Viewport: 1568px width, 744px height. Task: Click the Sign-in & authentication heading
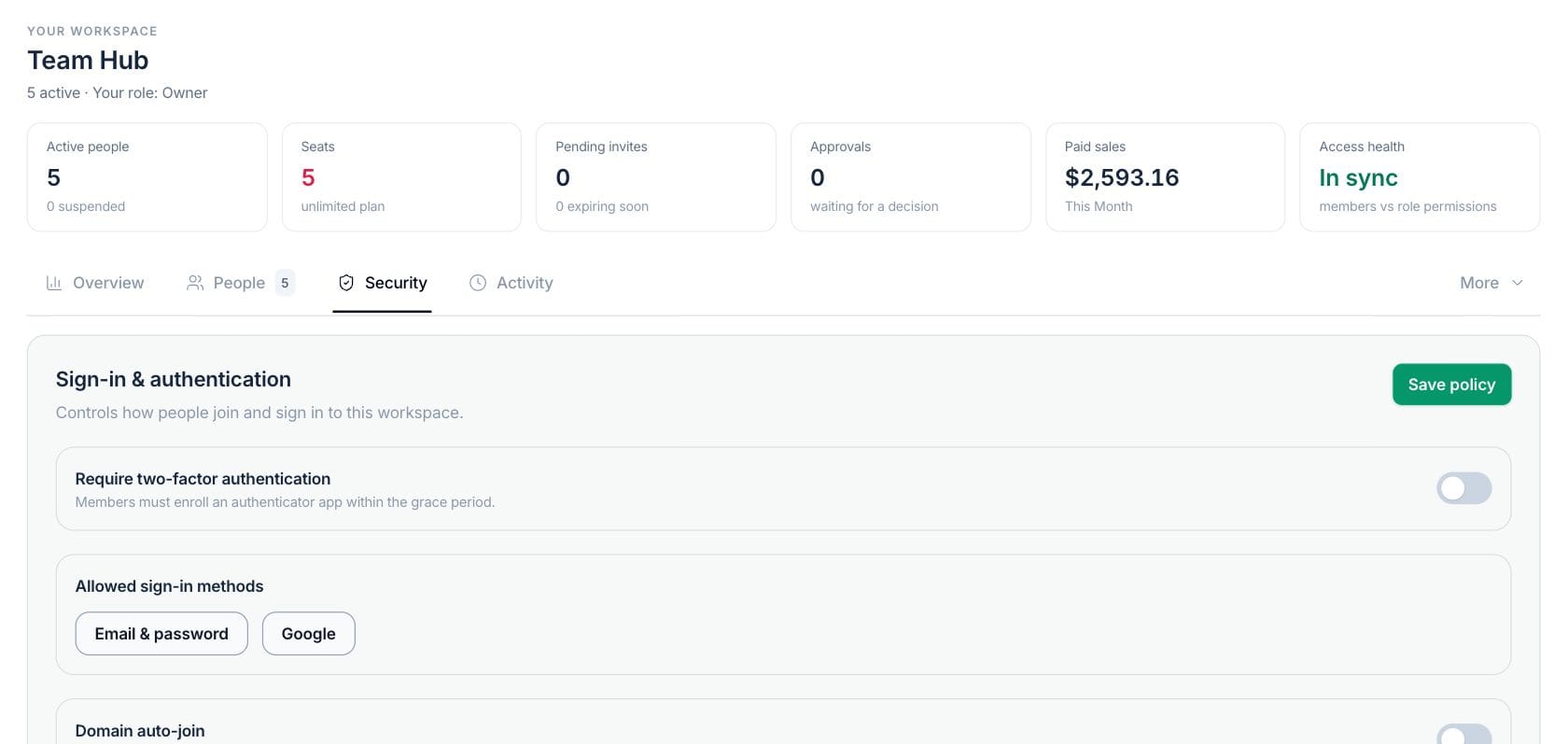coord(174,379)
